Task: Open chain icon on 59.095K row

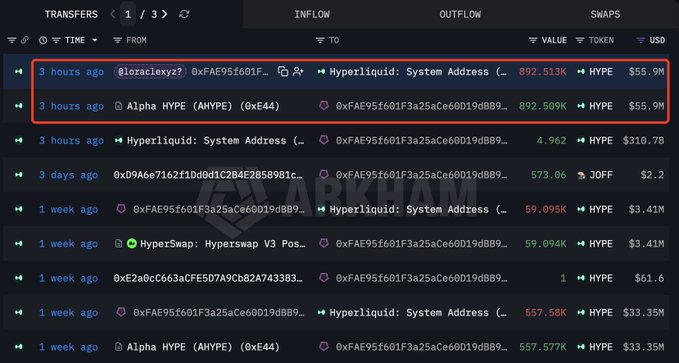Action: pos(19,209)
